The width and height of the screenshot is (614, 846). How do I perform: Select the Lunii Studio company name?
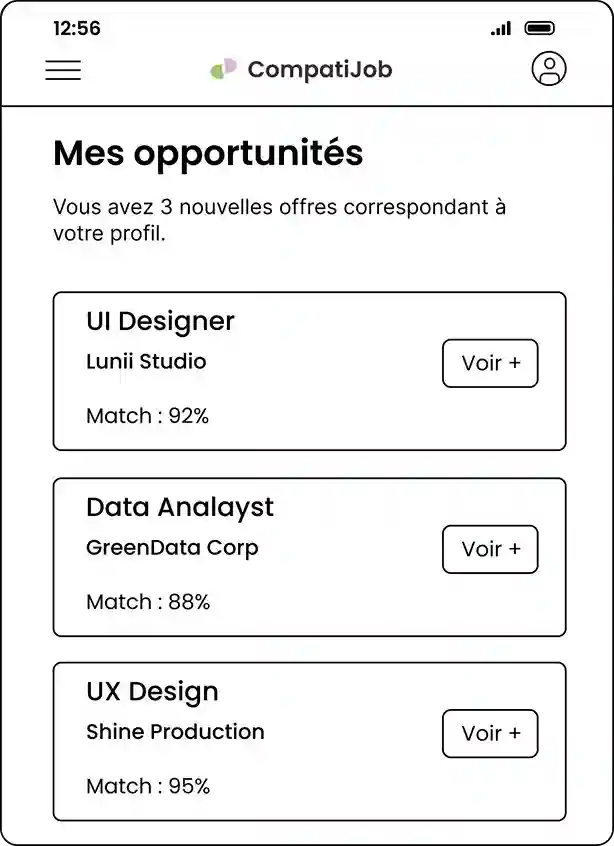point(146,361)
